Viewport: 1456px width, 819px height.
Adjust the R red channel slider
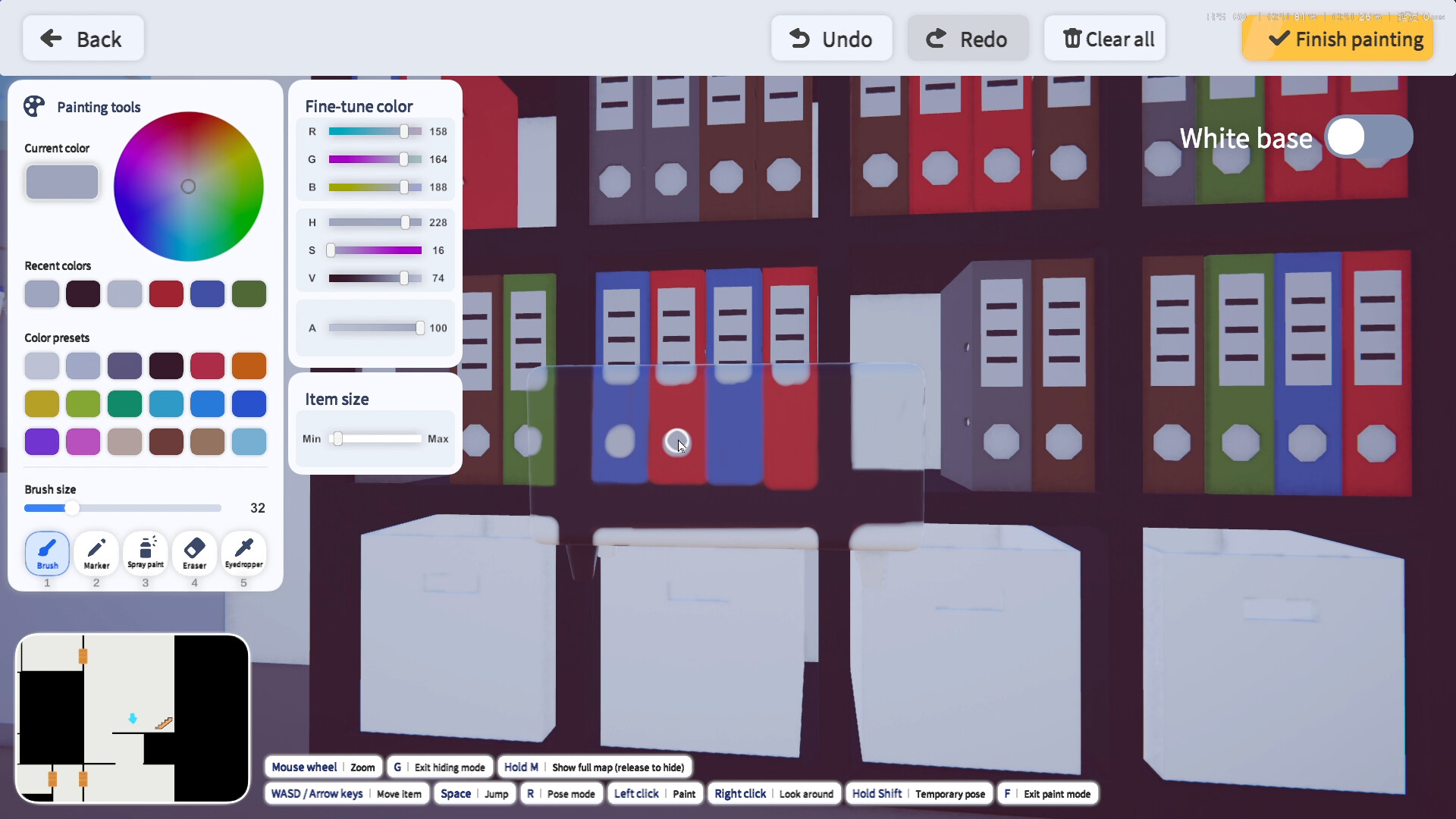point(375,131)
